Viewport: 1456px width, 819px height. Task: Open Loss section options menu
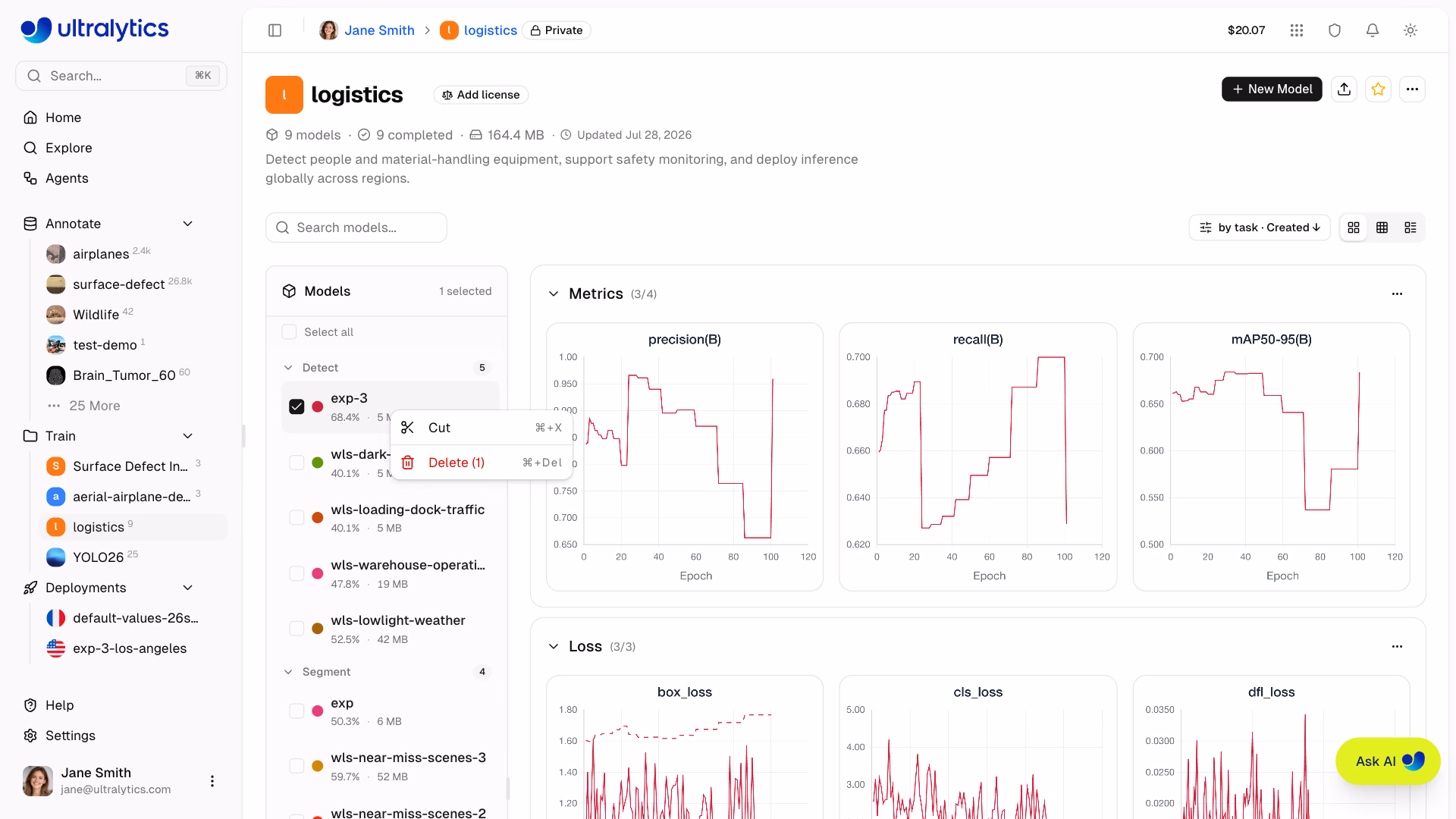(1397, 647)
